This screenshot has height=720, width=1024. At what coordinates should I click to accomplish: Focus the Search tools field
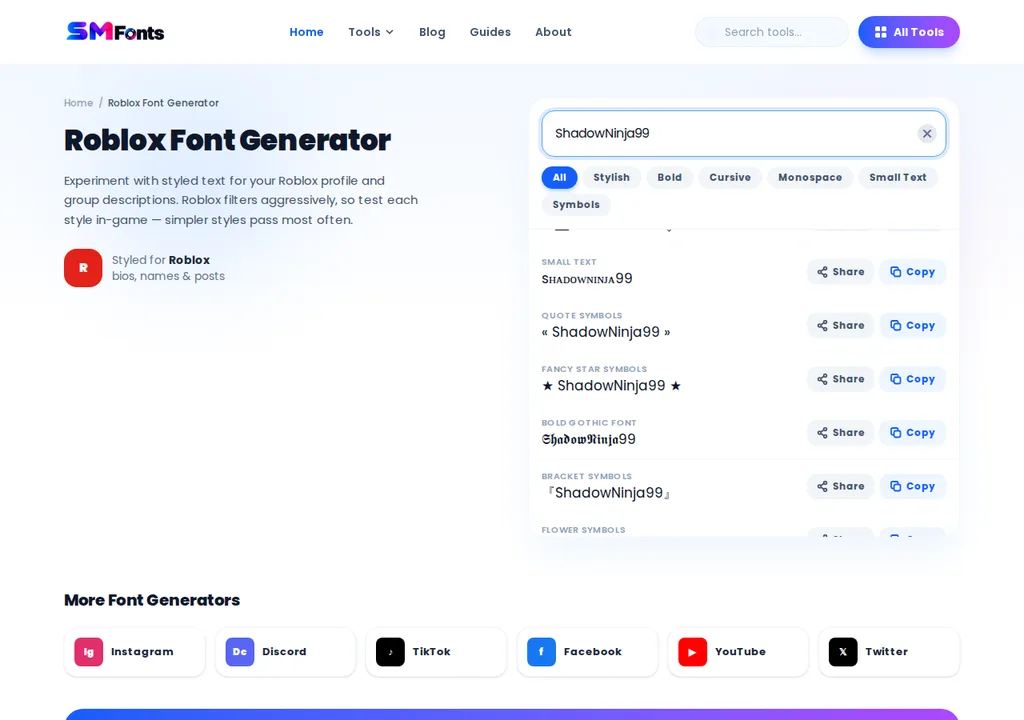(771, 32)
